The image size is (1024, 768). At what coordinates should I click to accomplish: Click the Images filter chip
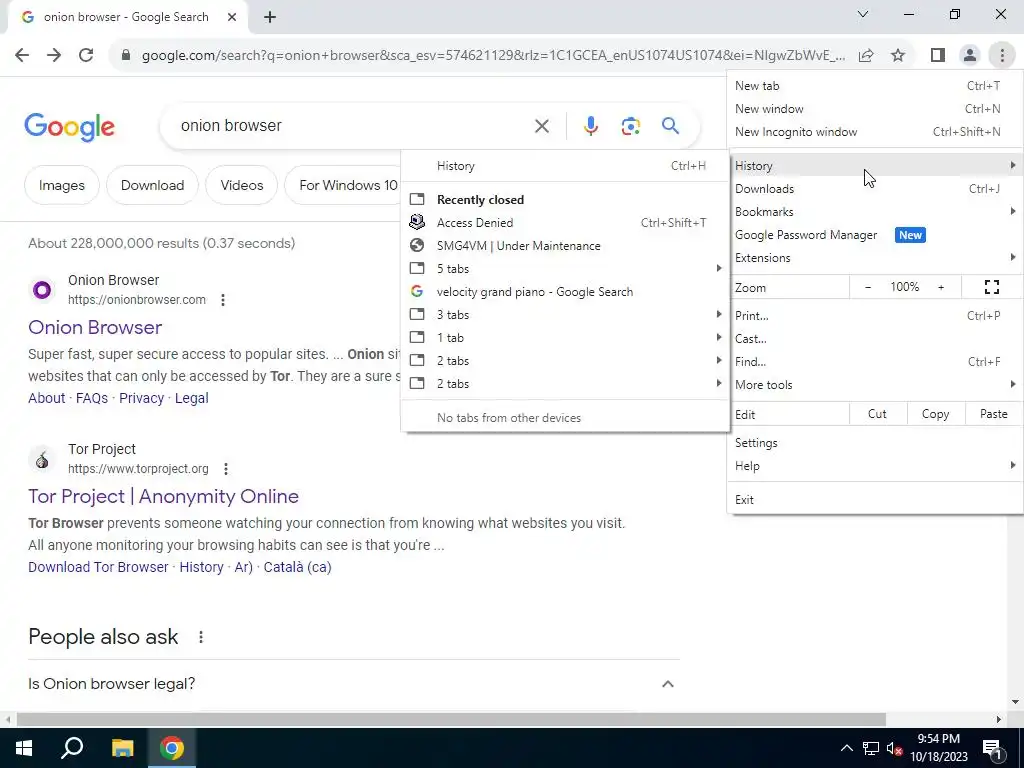[62, 185]
